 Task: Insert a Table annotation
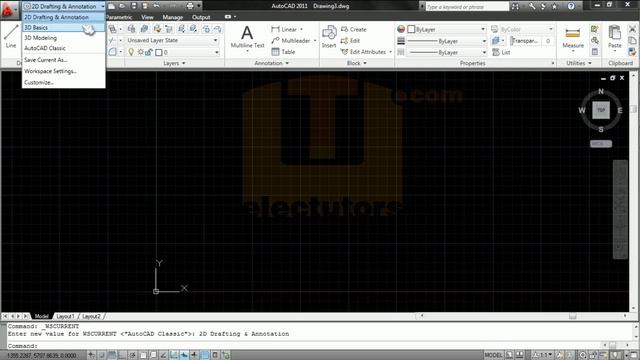(283, 52)
